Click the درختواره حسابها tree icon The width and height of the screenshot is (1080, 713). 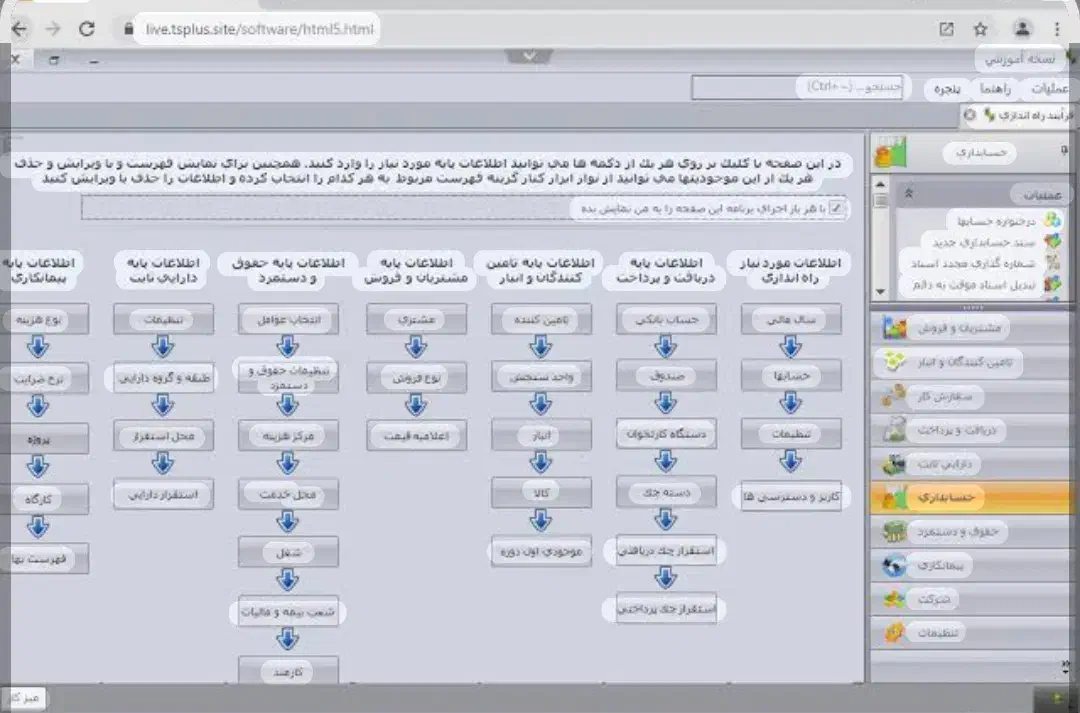1052,220
